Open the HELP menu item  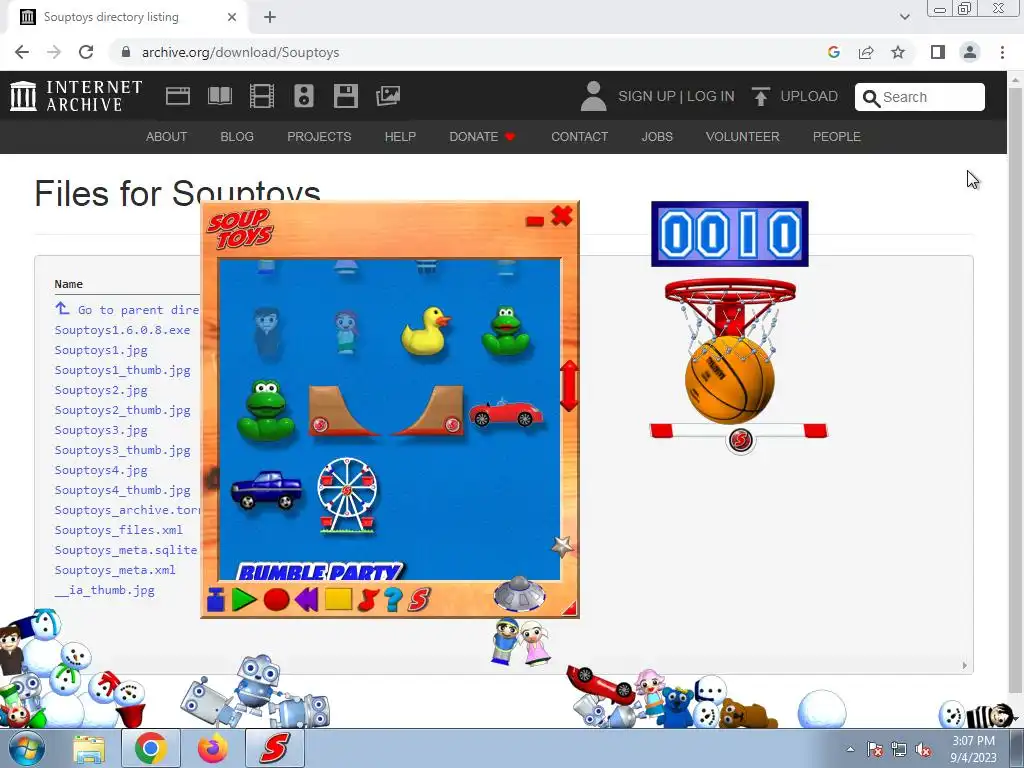click(x=400, y=136)
